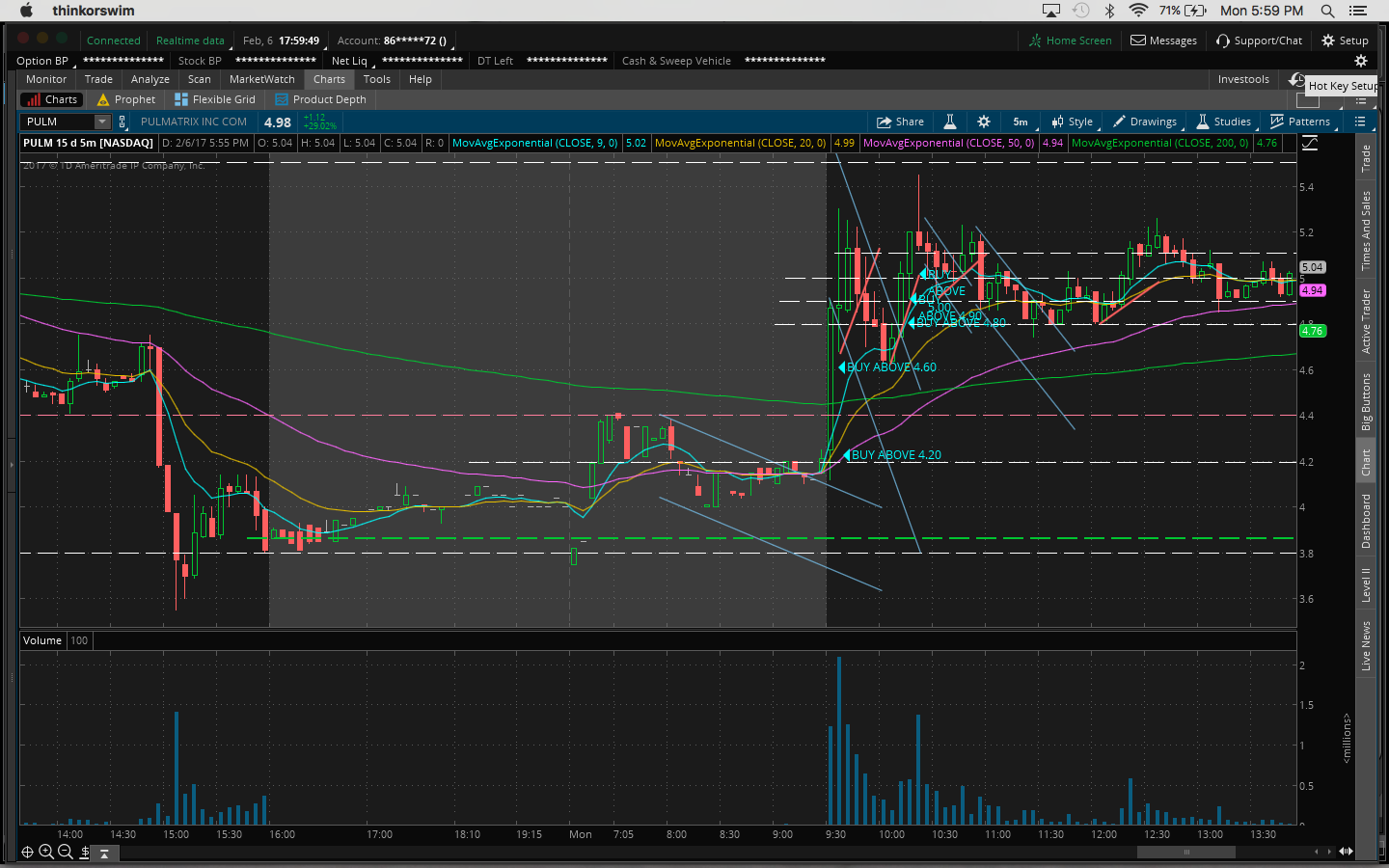Click the zoom out magnifier icon
The image size is (1389, 868).
(x=66, y=852)
